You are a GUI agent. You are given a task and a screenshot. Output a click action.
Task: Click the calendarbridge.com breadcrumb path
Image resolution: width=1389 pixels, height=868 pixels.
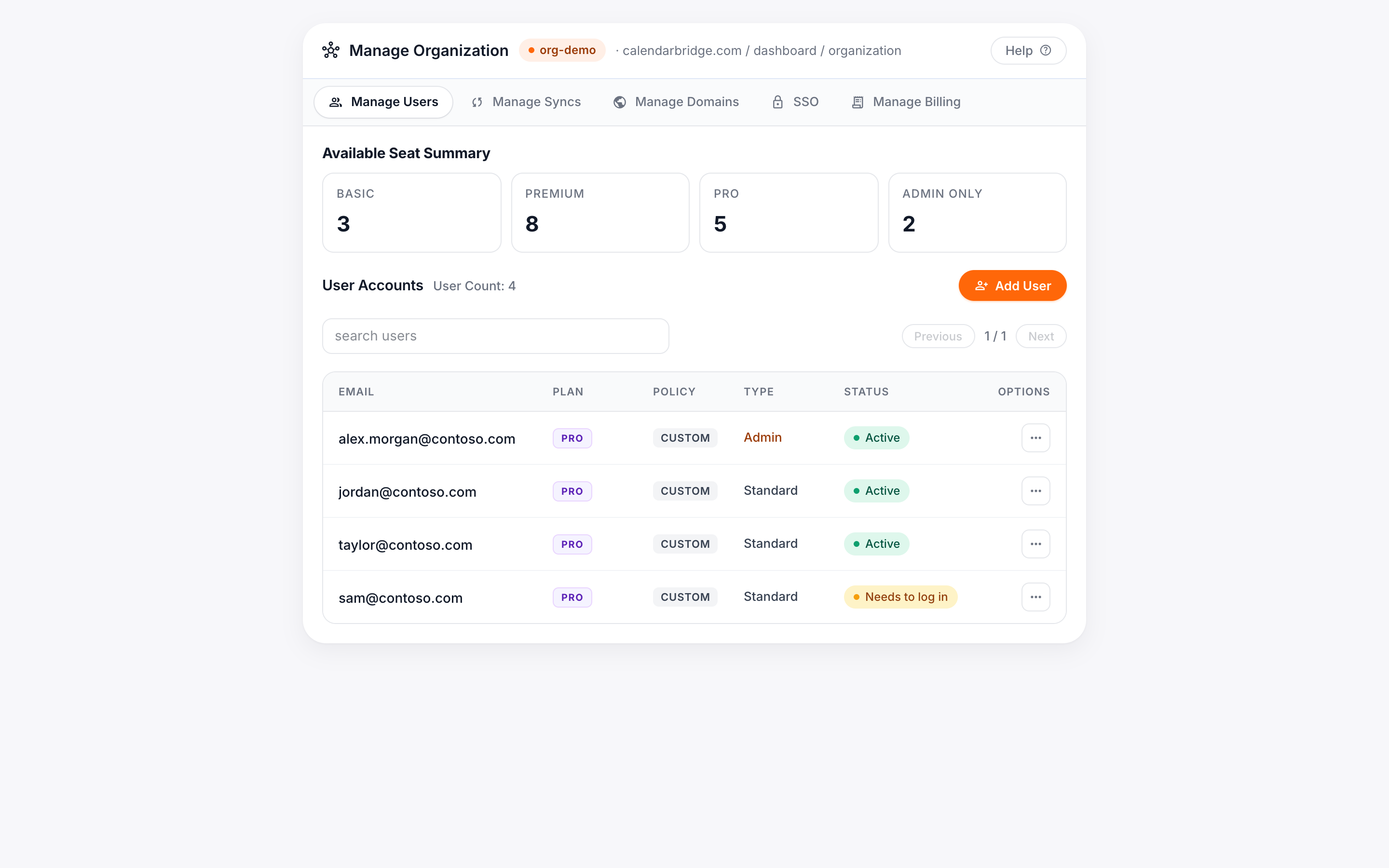pyautogui.click(x=762, y=51)
